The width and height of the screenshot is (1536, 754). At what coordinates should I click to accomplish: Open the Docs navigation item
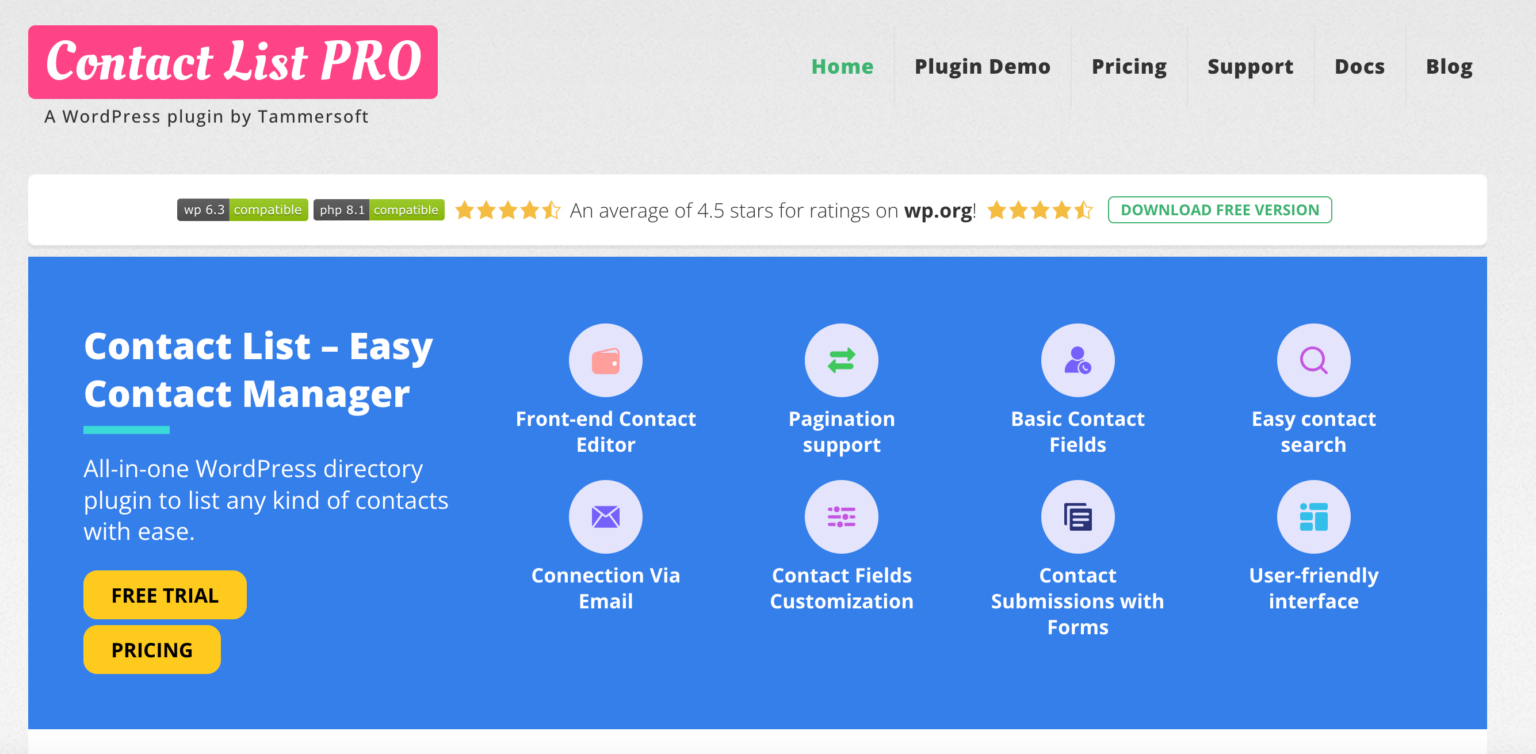1359,67
